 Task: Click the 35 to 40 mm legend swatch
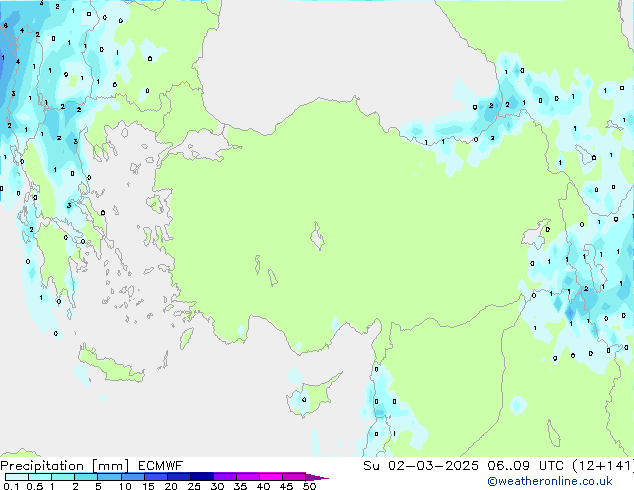[x=247, y=477]
